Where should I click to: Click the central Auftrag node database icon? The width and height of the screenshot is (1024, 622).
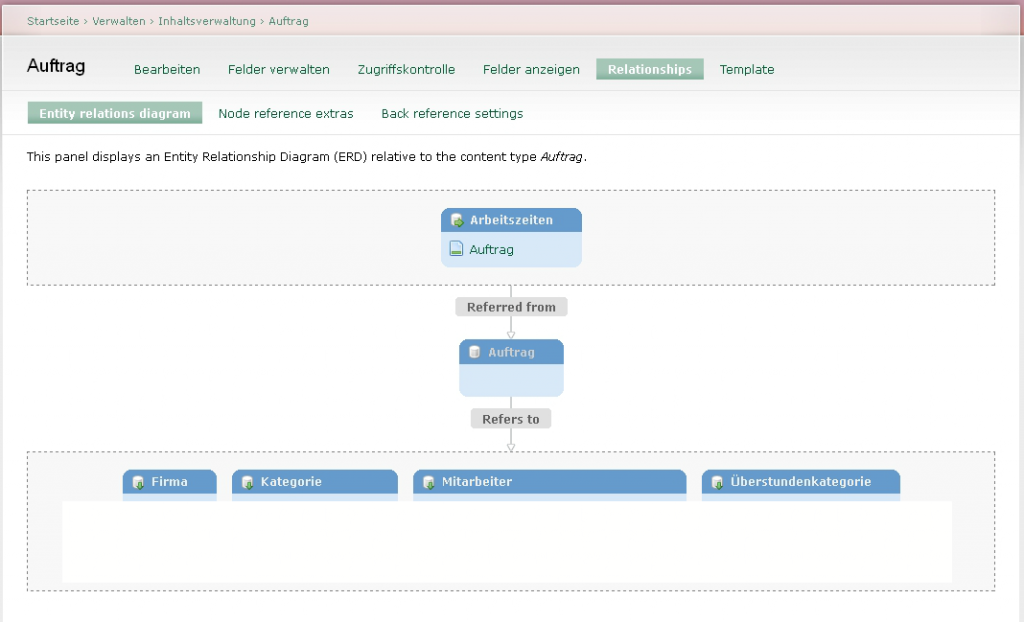tap(475, 352)
